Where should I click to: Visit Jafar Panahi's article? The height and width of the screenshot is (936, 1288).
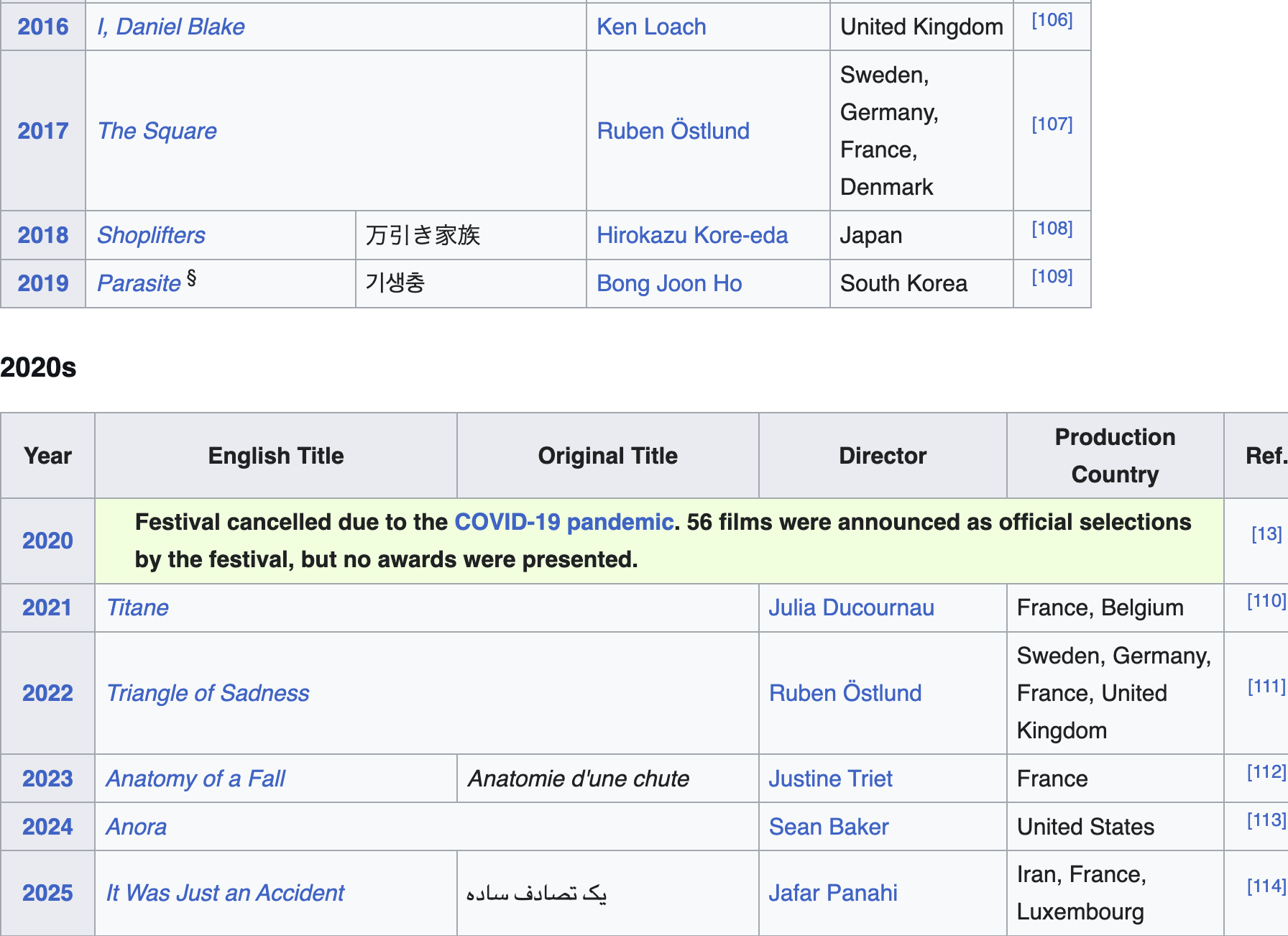833,893
